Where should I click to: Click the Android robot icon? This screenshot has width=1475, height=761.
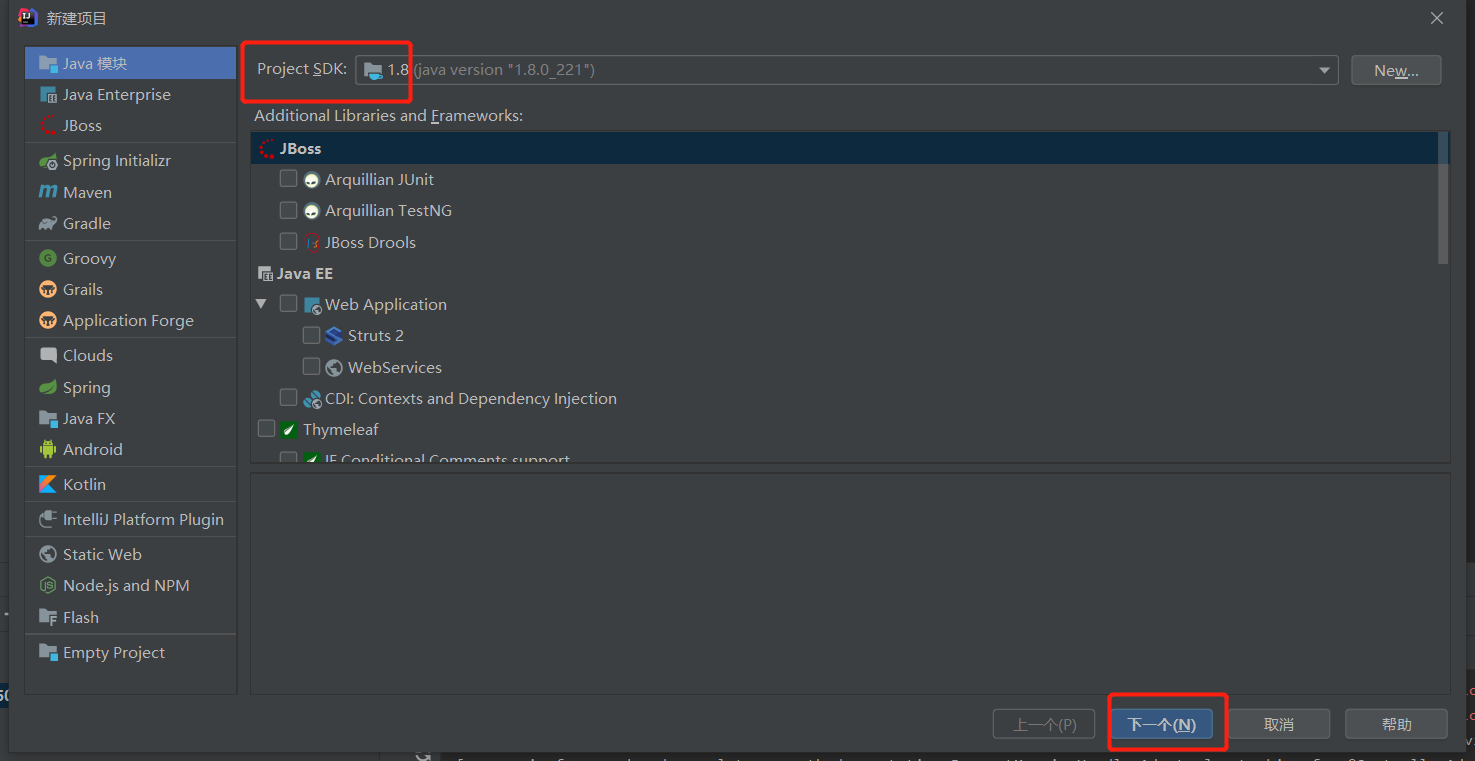pos(48,449)
